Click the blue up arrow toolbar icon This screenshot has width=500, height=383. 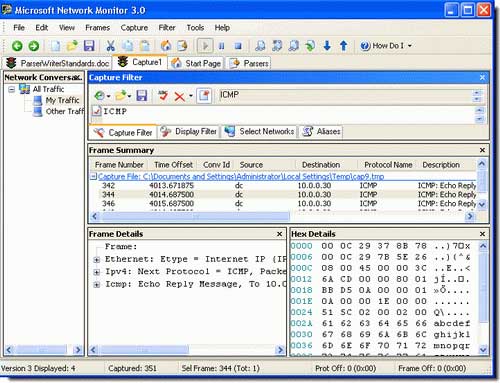tap(343, 46)
